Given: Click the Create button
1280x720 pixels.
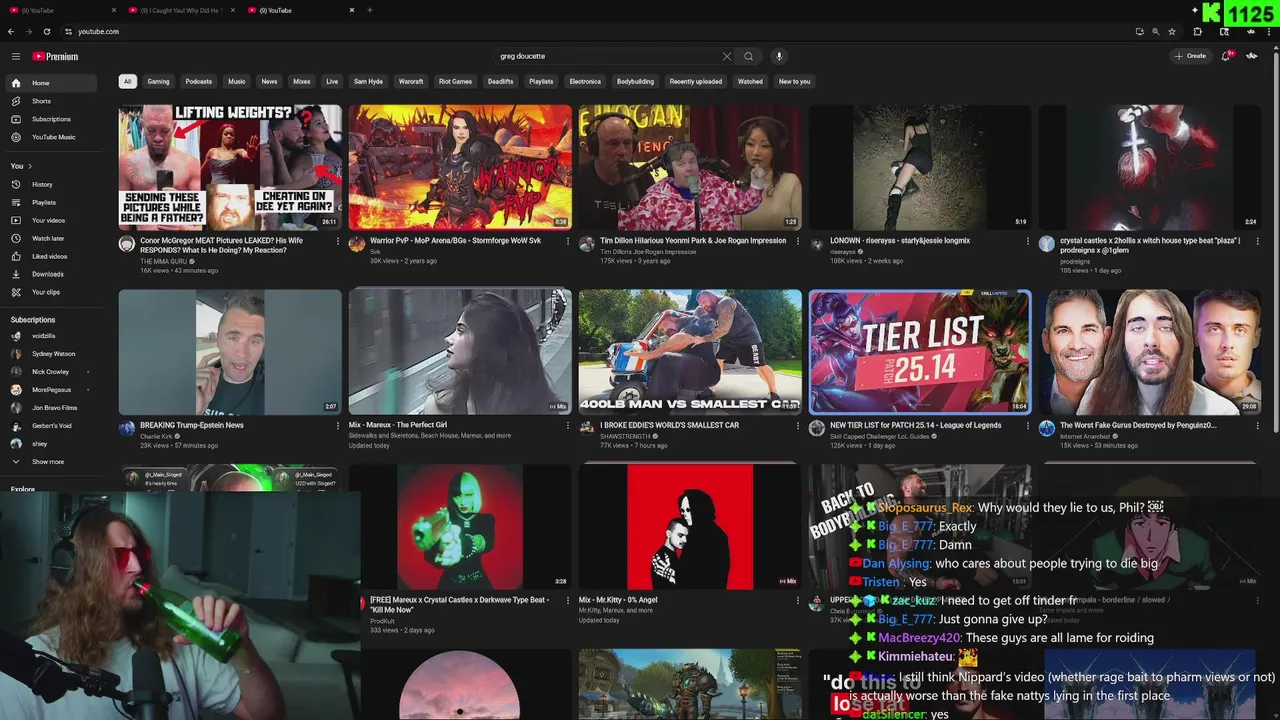Looking at the screenshot, I should click(x=1191, y=56).
